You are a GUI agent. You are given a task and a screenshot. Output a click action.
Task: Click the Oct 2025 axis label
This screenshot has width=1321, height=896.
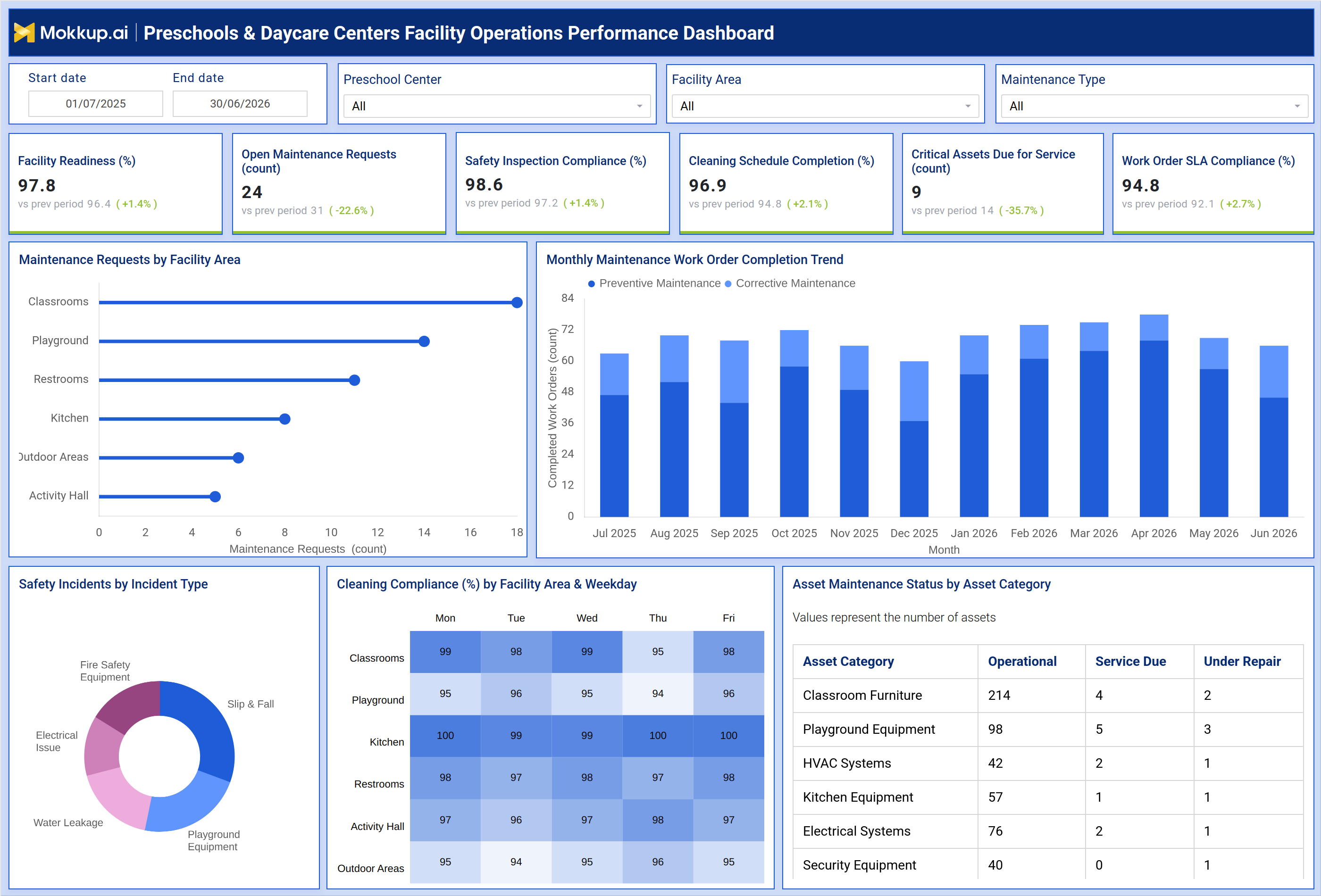click(794, 533)
